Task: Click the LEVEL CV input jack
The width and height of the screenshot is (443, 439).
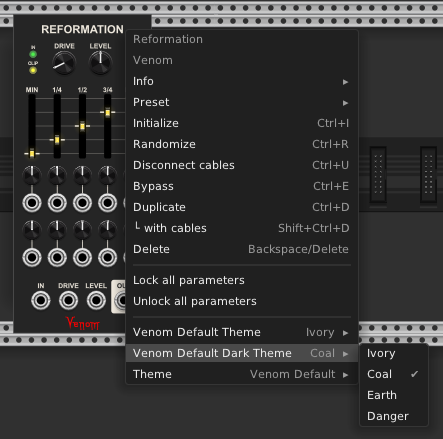Action: coord(96,300)
